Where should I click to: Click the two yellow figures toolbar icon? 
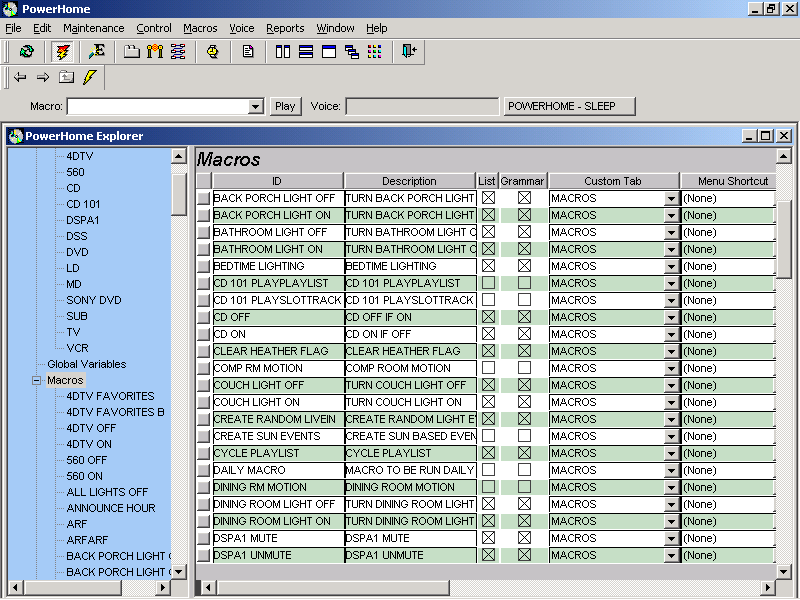(x=155, y=52)
